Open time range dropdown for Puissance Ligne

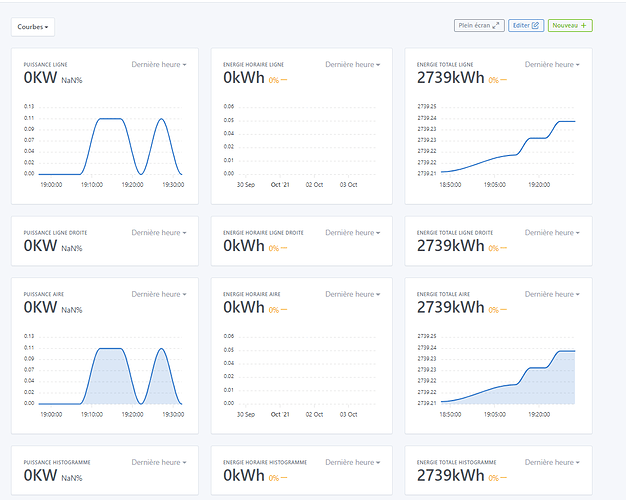tap(159, 64)
